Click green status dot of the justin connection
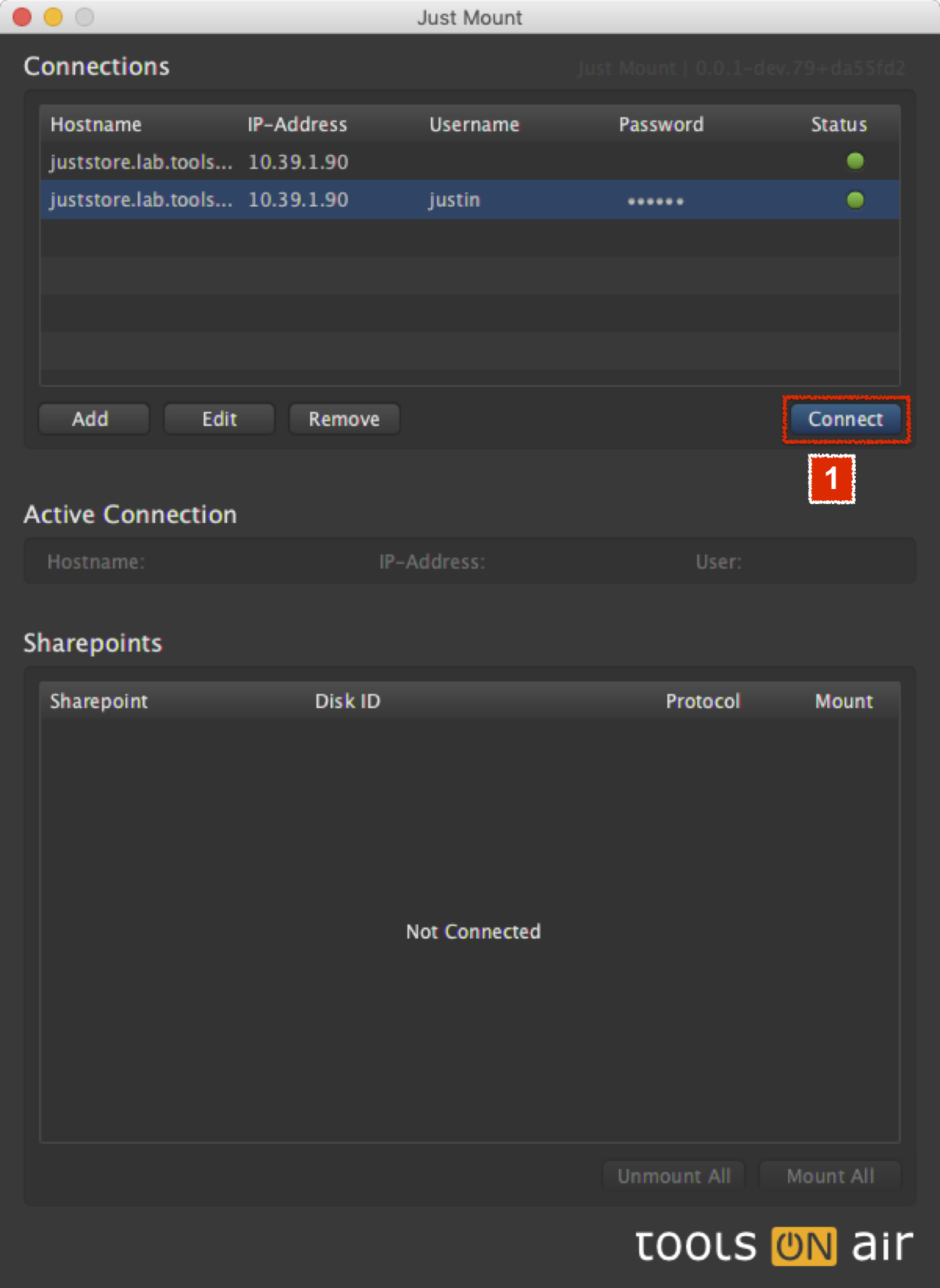The width and height of the screenshot is (940, 1288). pyautogui.click(x=855, y=200)
